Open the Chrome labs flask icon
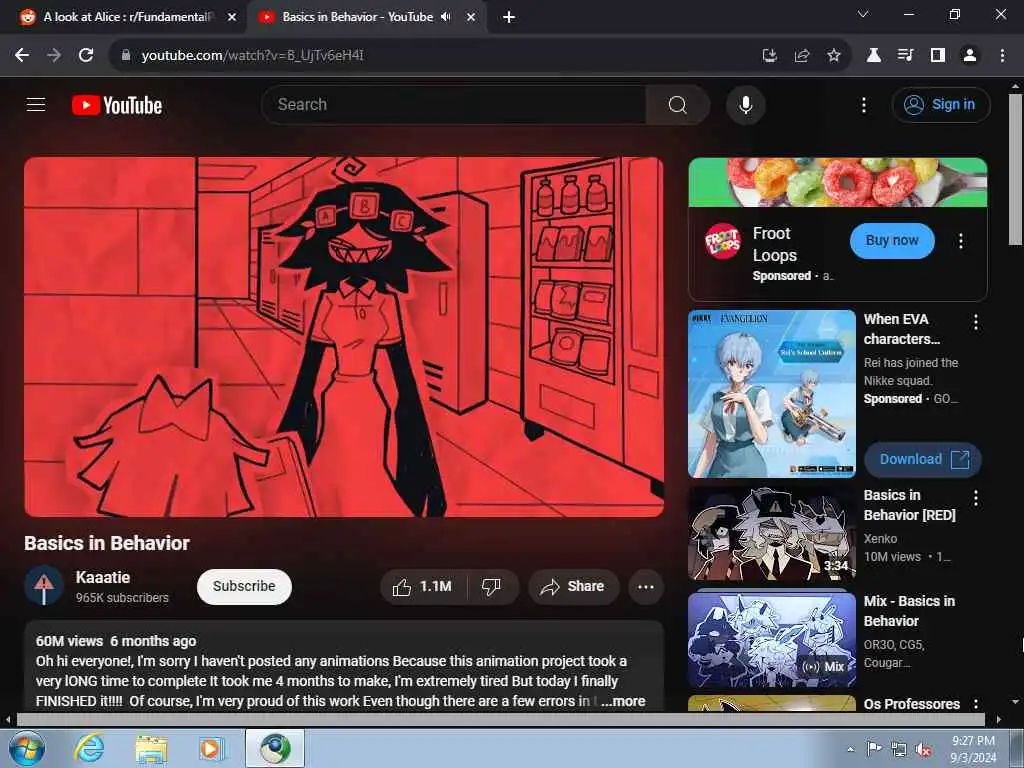This screenshot has height=768, width=1024. tap(873, 56)
